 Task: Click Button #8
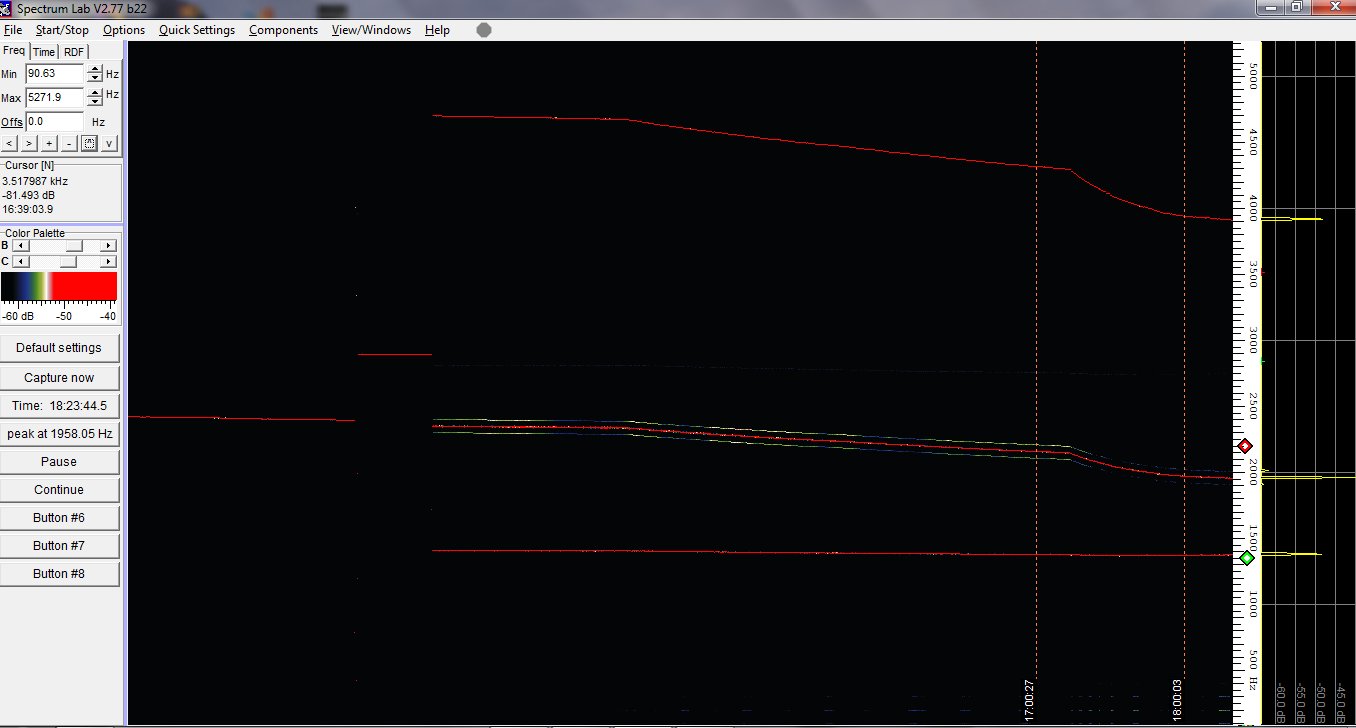coord(59,574)
